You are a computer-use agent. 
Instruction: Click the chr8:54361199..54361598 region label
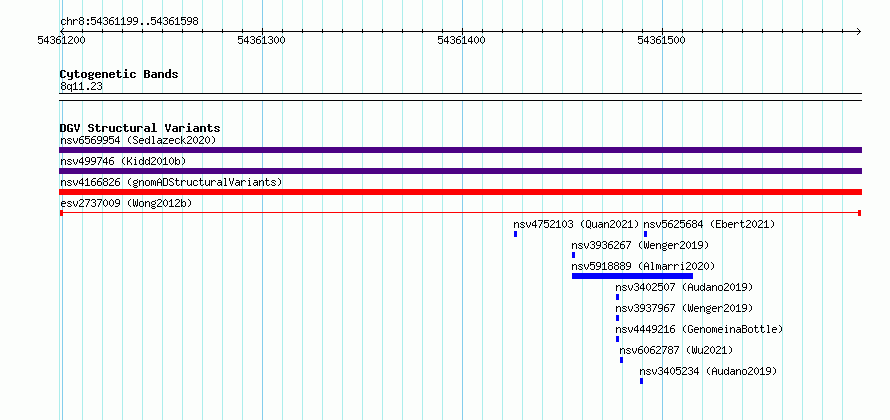129,22
